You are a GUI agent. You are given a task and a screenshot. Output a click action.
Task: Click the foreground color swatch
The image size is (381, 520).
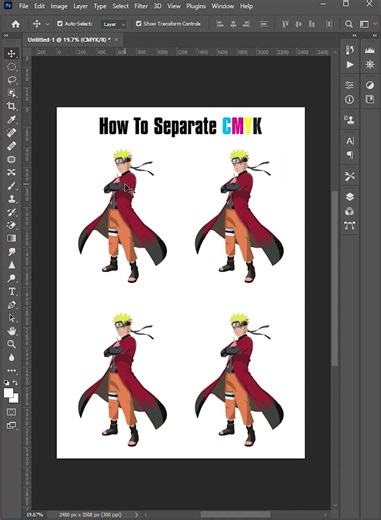point(9,393)
